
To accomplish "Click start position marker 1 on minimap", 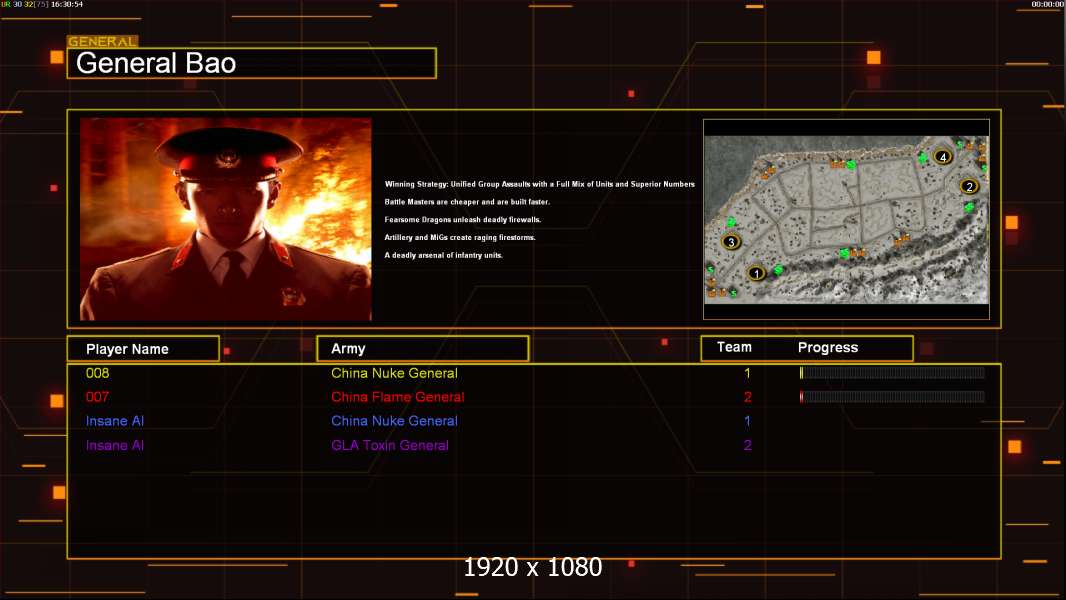I will coord(756,273).
